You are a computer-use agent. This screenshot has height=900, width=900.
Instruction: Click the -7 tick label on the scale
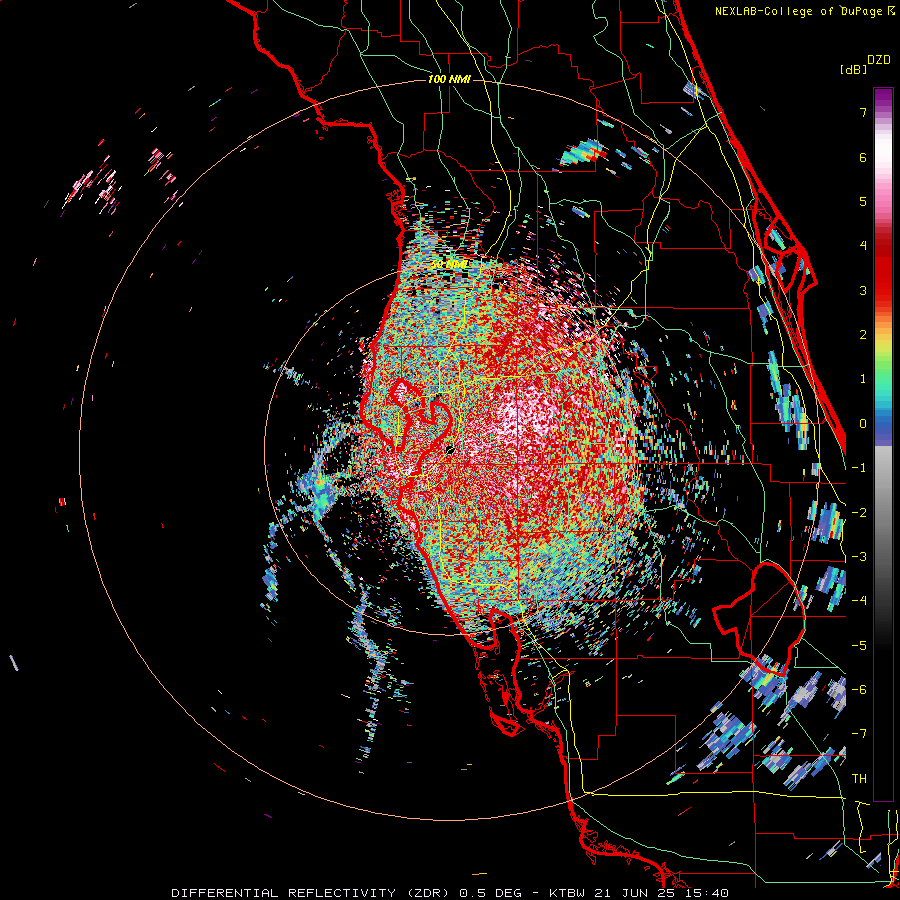[859, 734]
